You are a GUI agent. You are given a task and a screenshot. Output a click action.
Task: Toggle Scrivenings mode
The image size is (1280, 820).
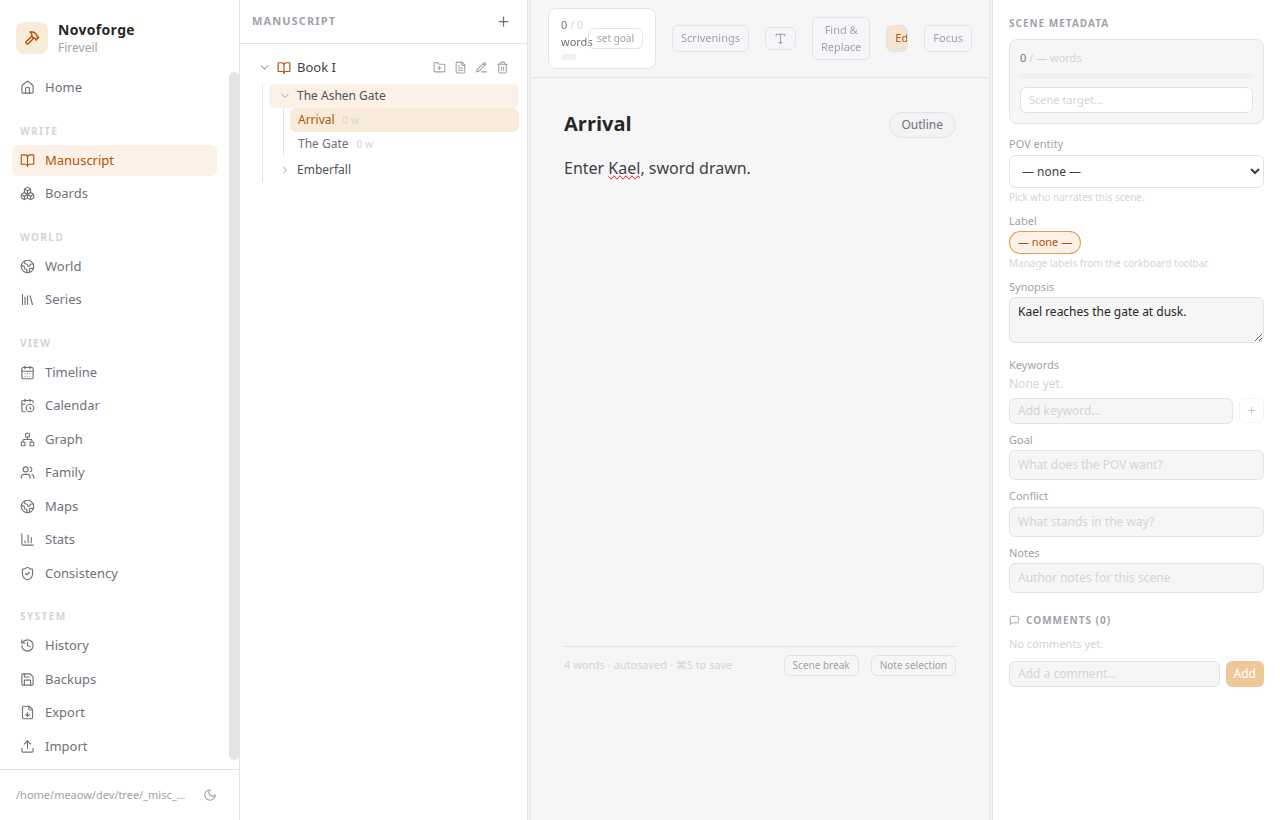click(710, 38)
